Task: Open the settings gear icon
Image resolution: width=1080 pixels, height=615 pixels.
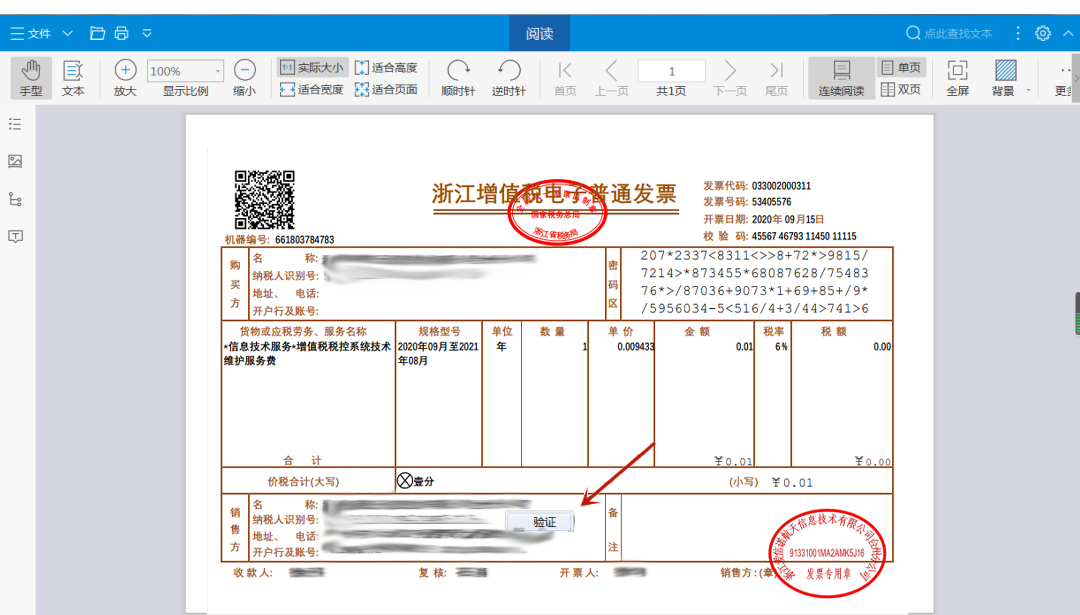Action: pyautogui.click(x=1043, y=33)
